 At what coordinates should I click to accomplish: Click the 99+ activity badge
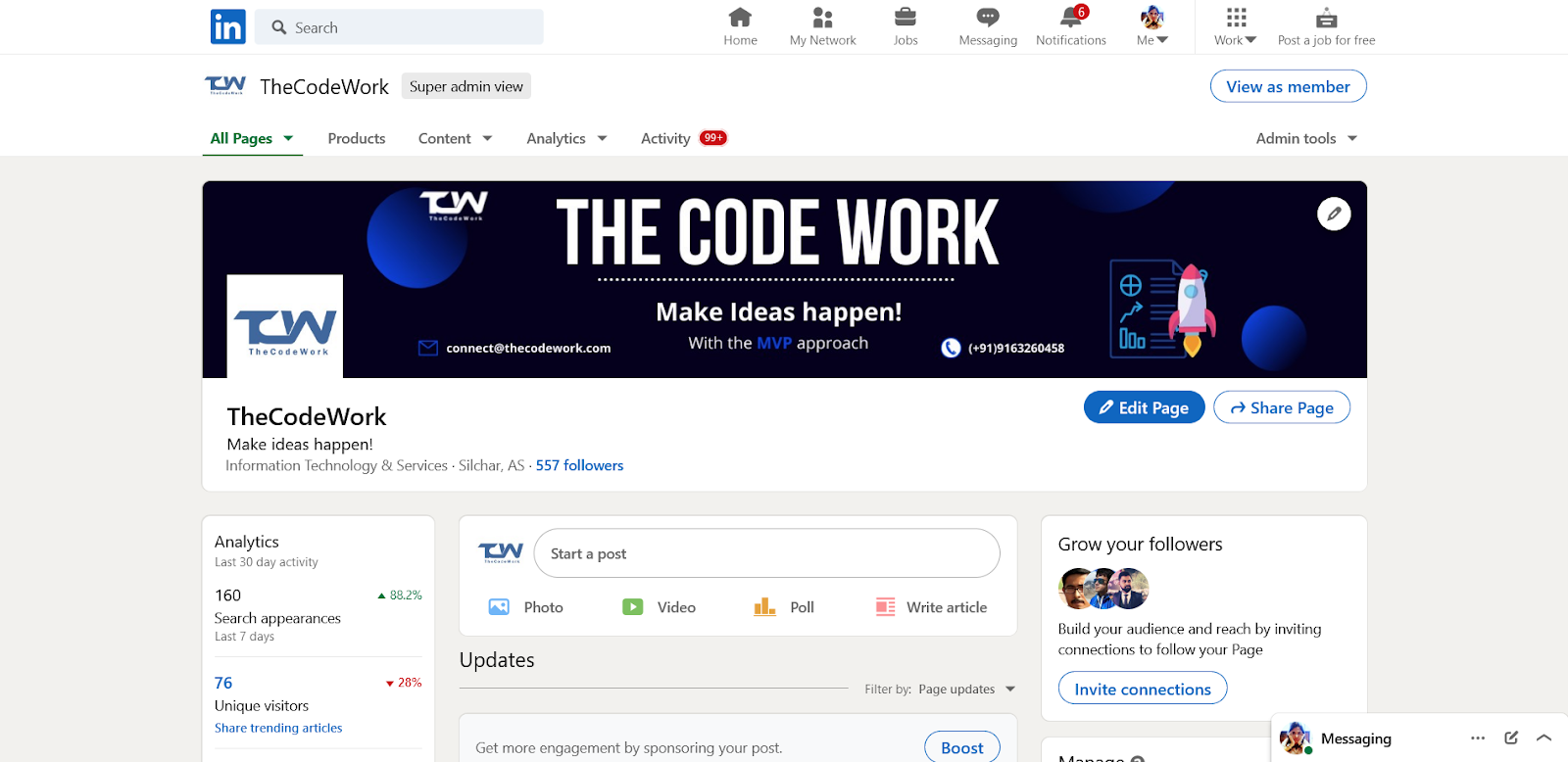tap(713, 138)
